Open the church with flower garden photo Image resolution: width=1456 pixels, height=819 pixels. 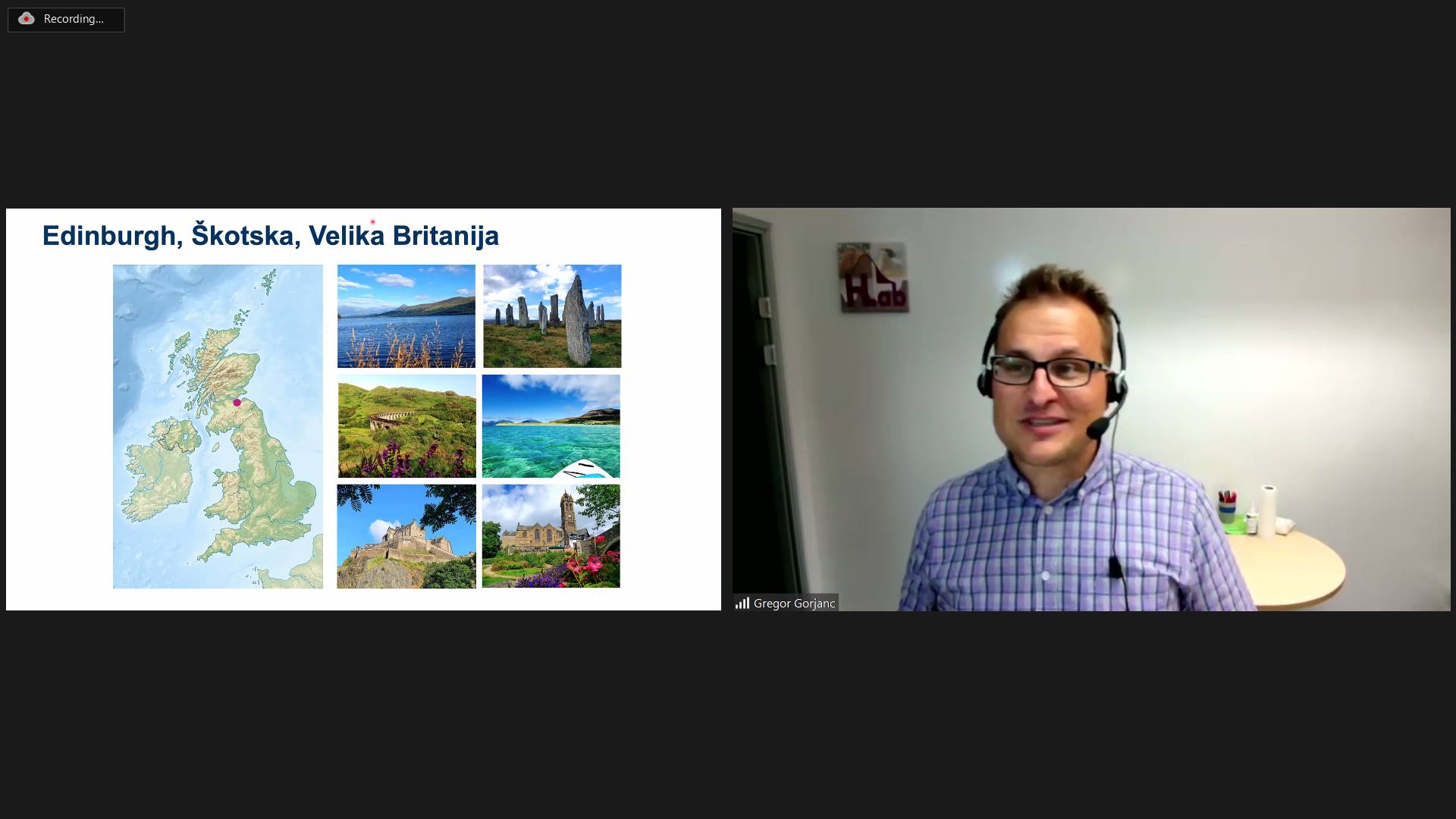(x=551, y=536)
